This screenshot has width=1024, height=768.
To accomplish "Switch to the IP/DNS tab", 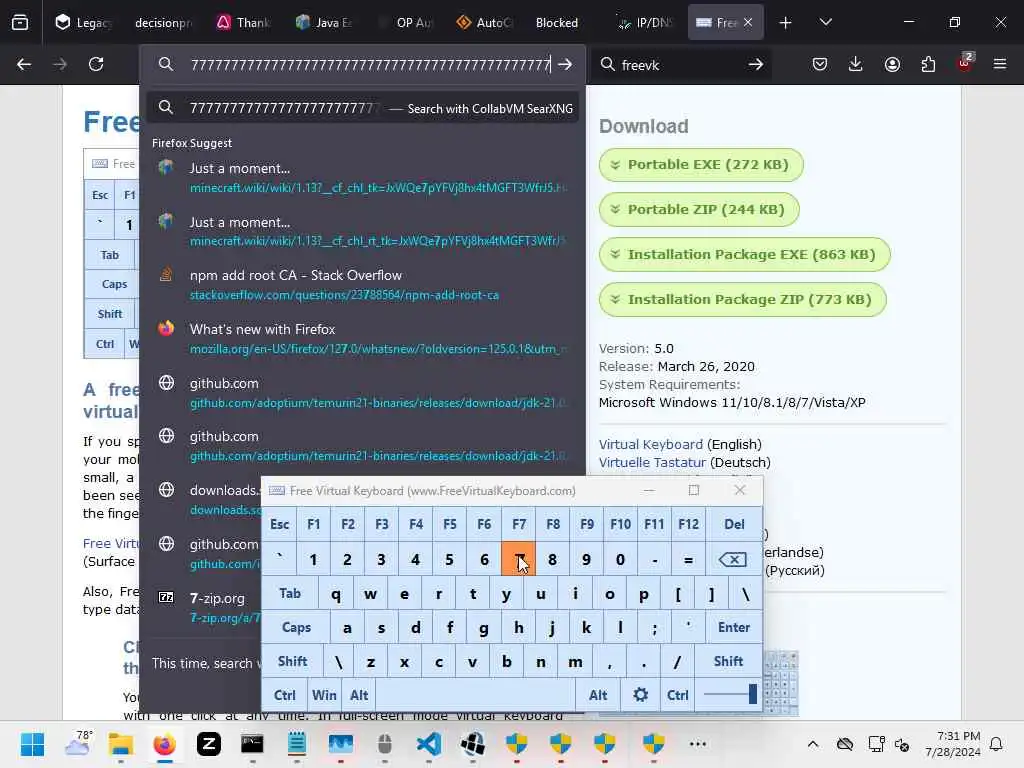I will [x=645, y=22].
